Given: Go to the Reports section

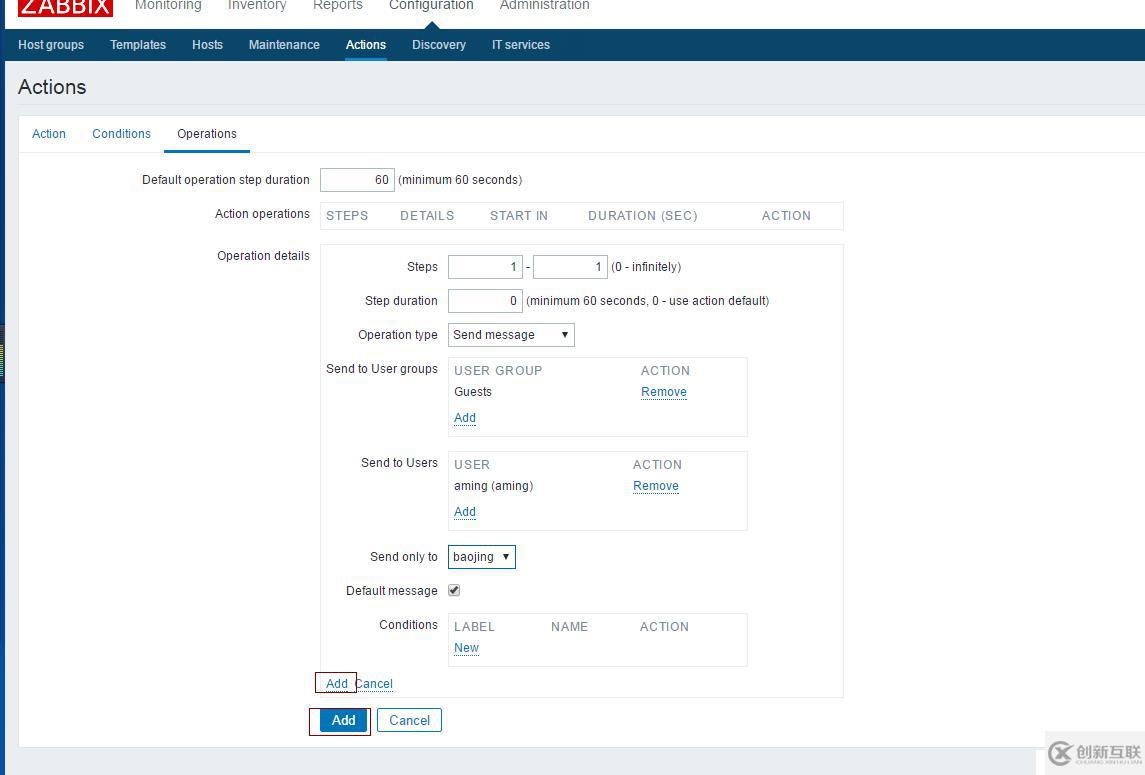Looking at the screenshot, I should tap(337, 6).
